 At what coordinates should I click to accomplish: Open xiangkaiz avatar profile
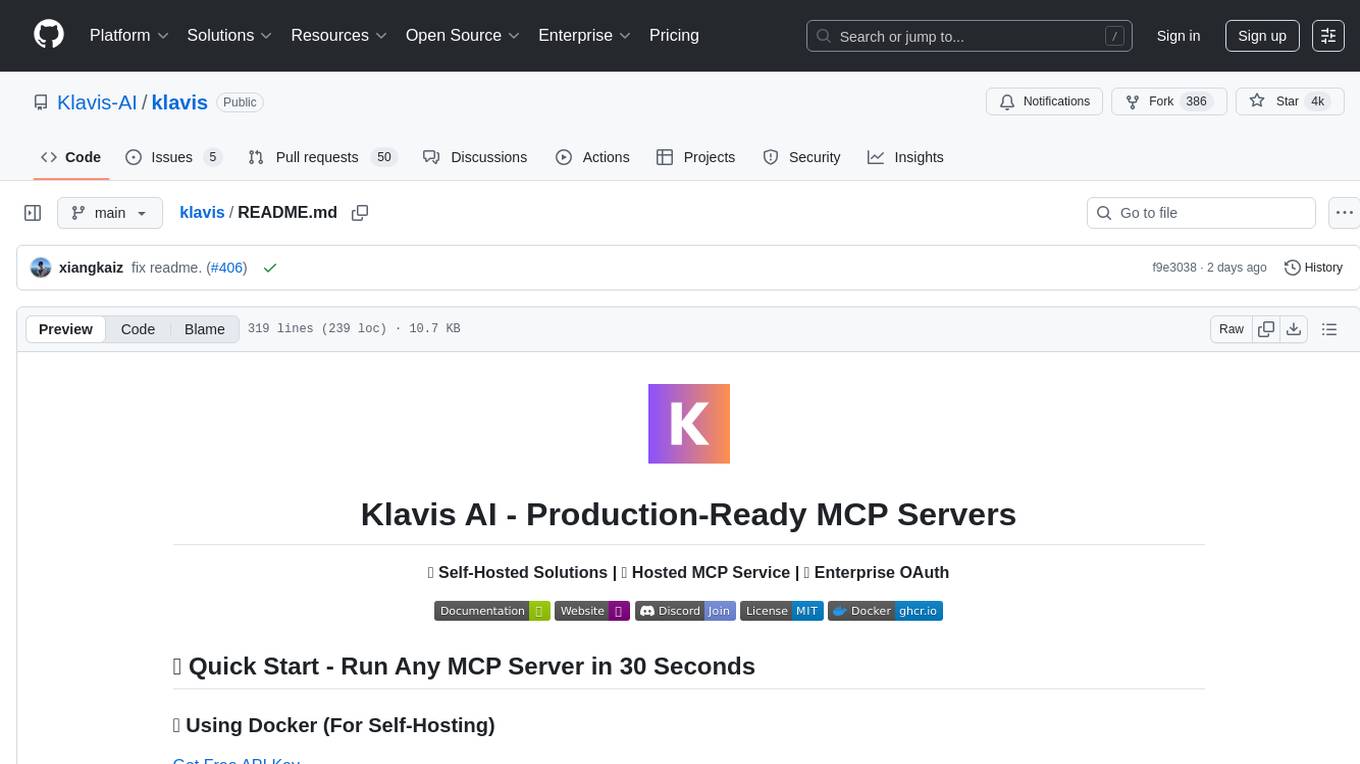[x=41, y=268]
